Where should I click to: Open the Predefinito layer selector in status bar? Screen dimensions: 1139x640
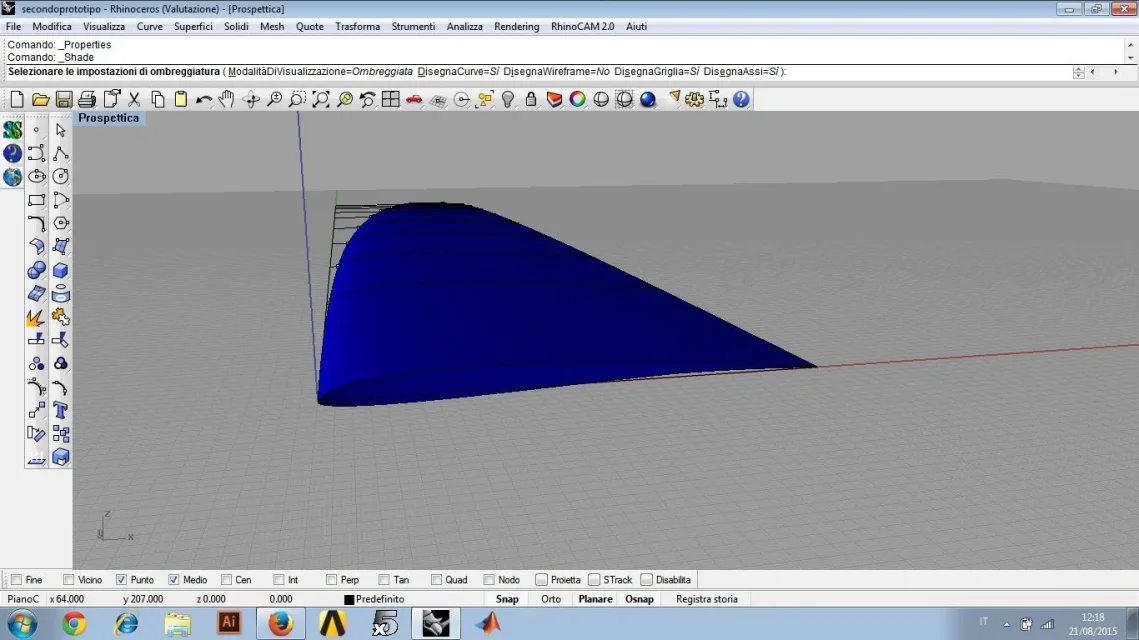tap(380, 599)
